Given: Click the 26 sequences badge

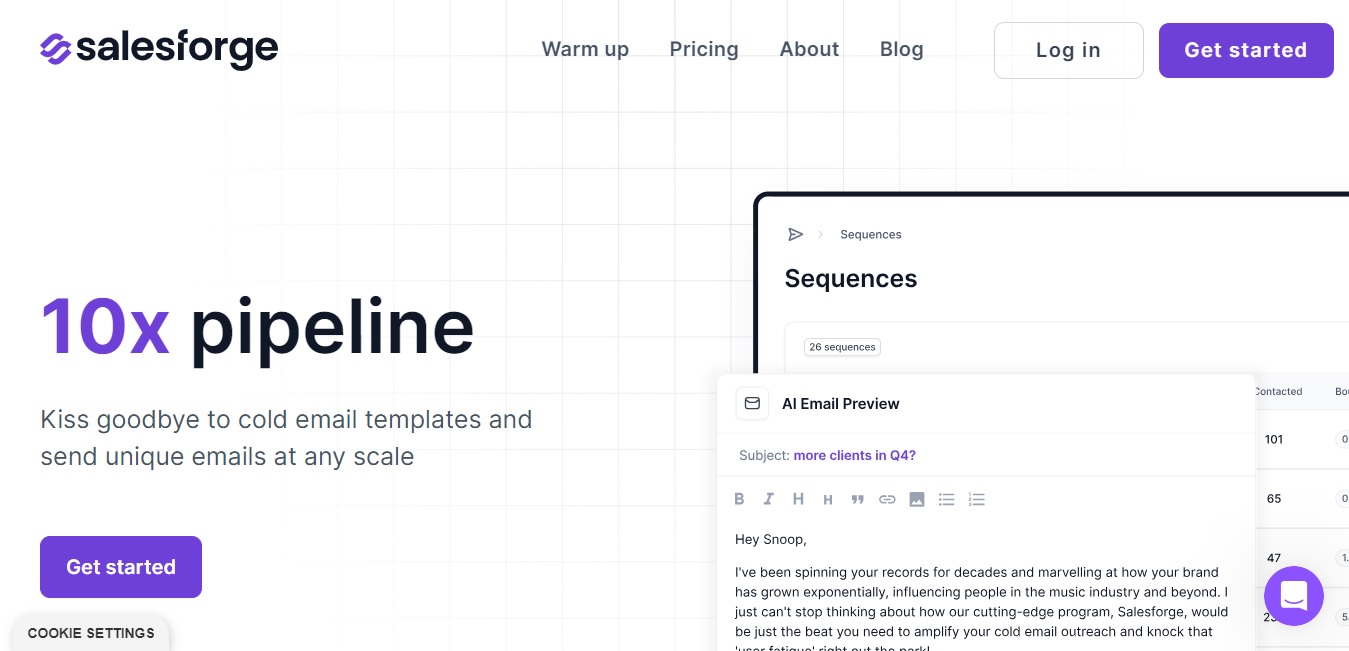Looking at the screenshot, I should (x=842, y=347).
